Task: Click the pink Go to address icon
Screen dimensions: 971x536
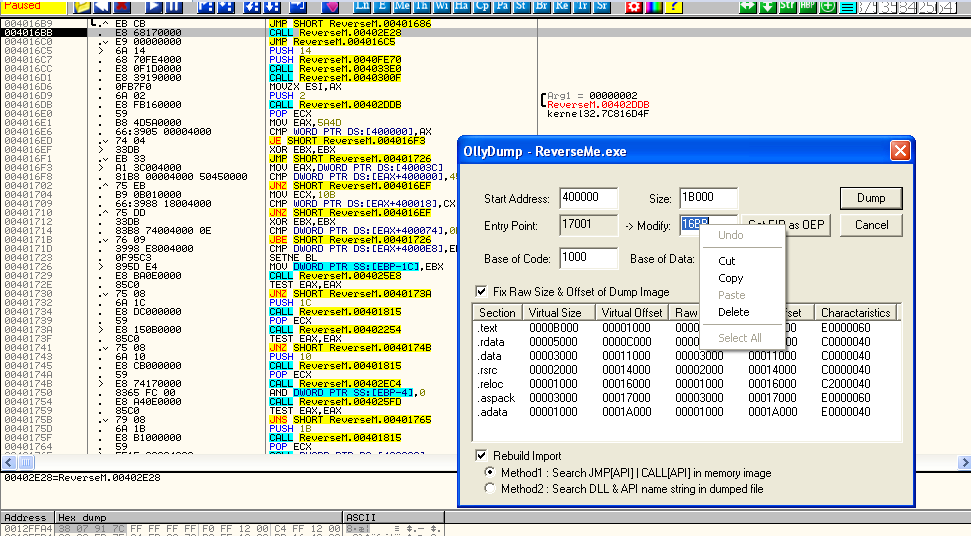Action: point(330,7)
